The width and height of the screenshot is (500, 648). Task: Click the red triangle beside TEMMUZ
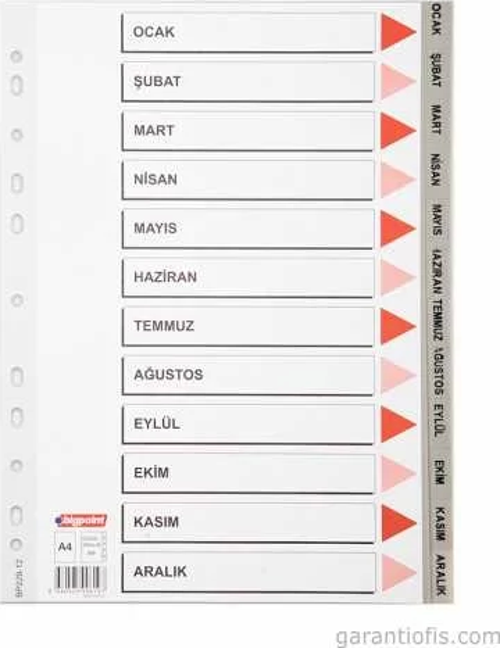point(398,326)
